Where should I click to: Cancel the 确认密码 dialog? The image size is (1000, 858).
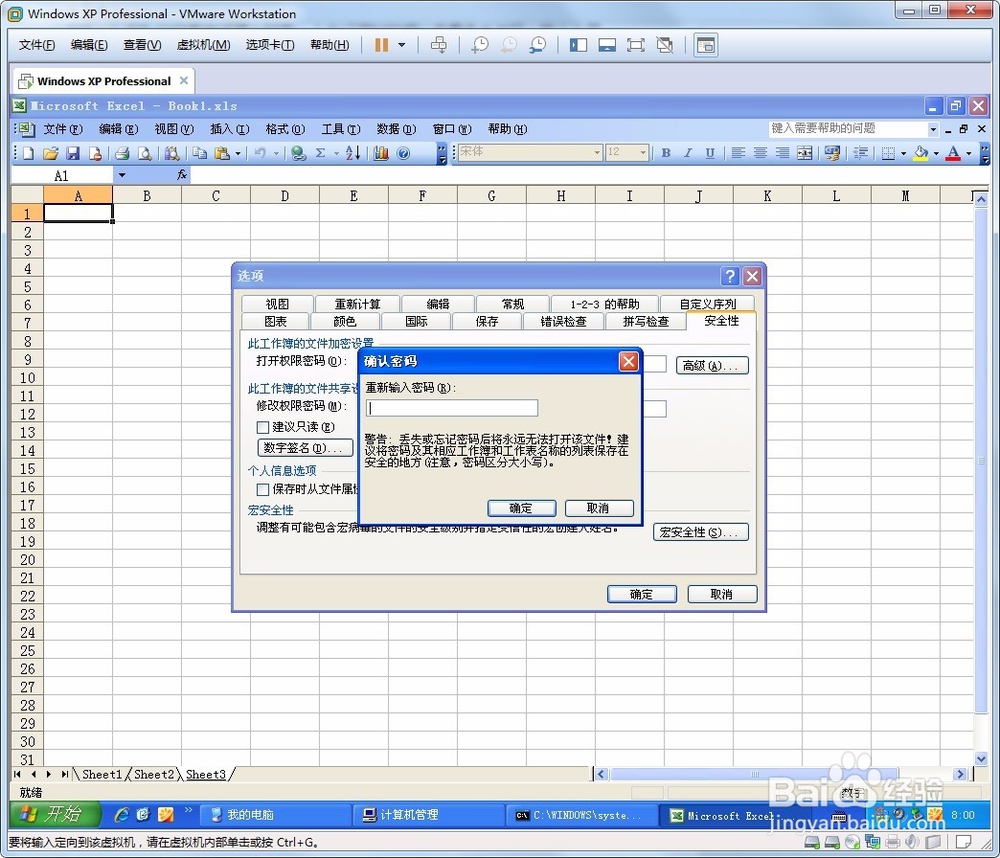[x=599, y=508]
